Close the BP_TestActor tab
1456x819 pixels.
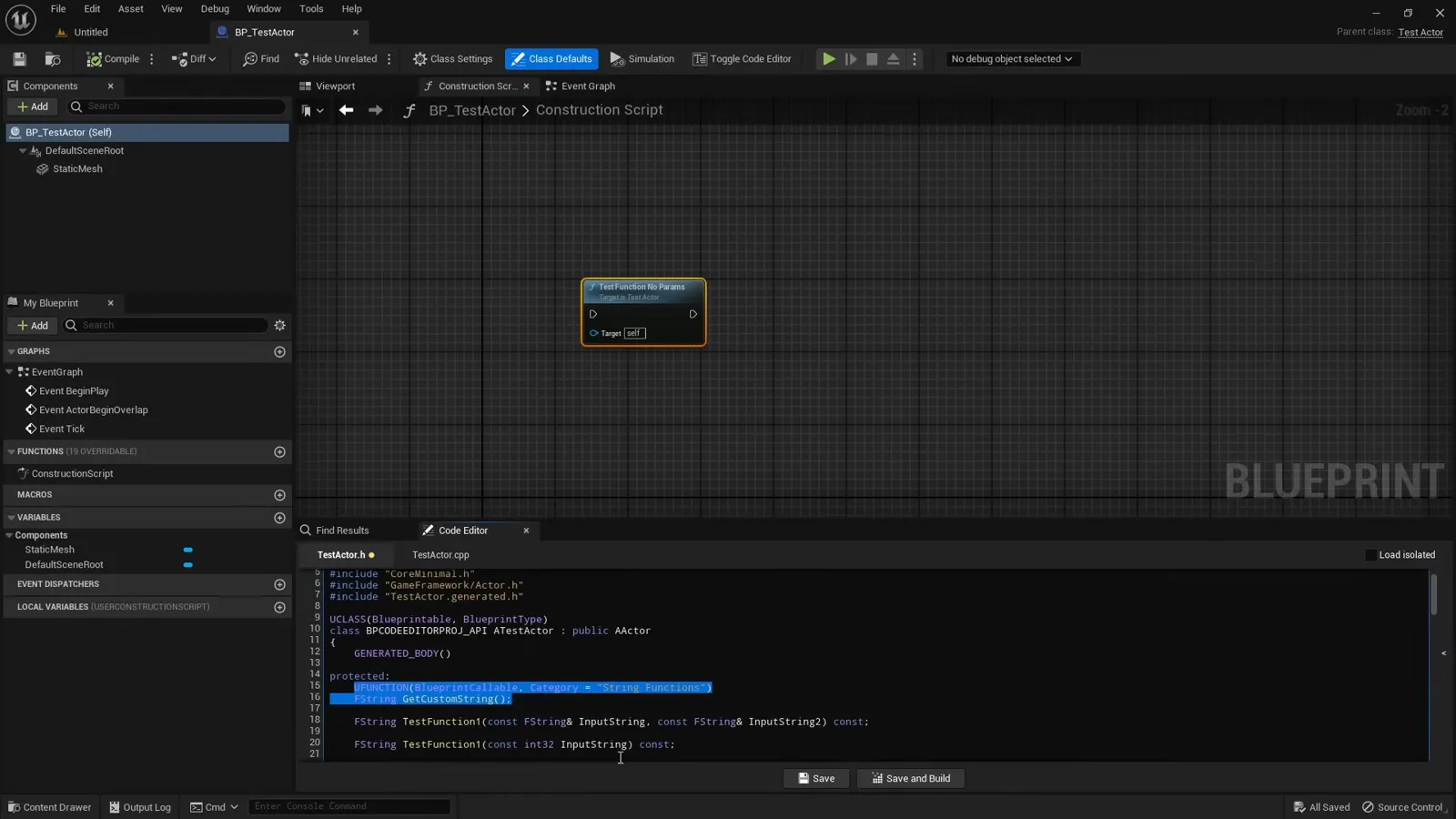pos(356,33)
